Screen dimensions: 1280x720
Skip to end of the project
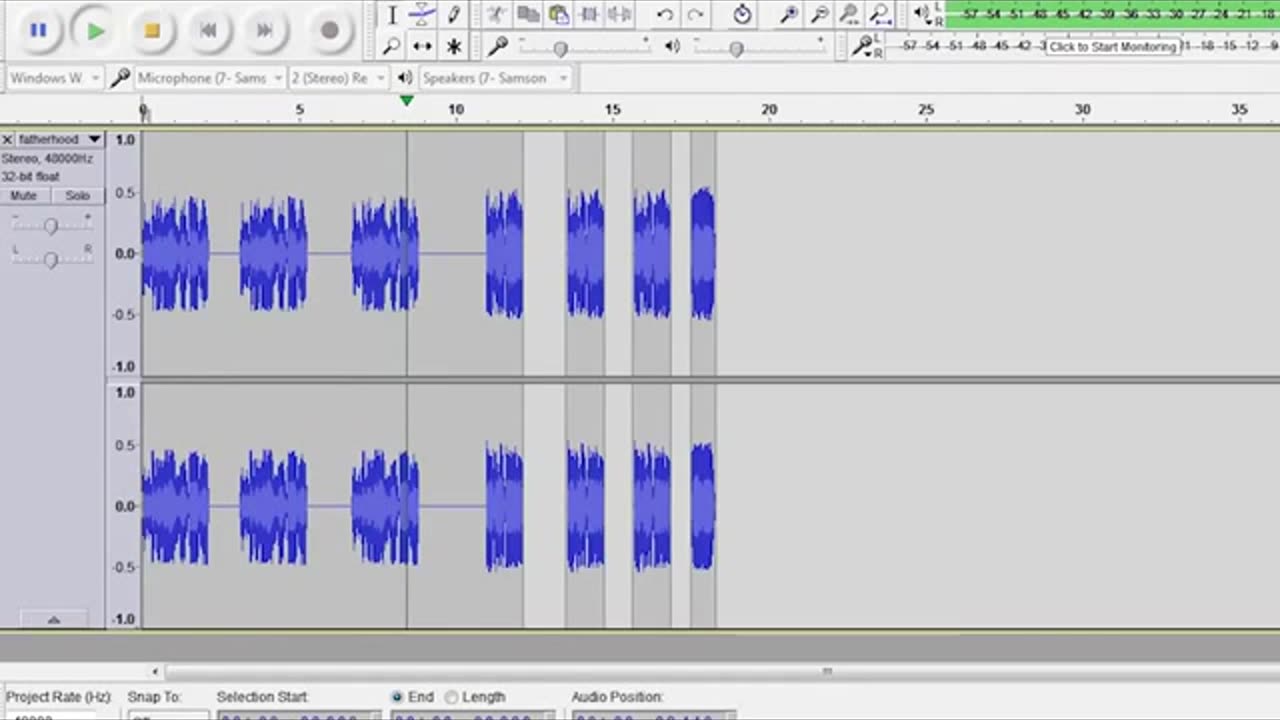264,30
